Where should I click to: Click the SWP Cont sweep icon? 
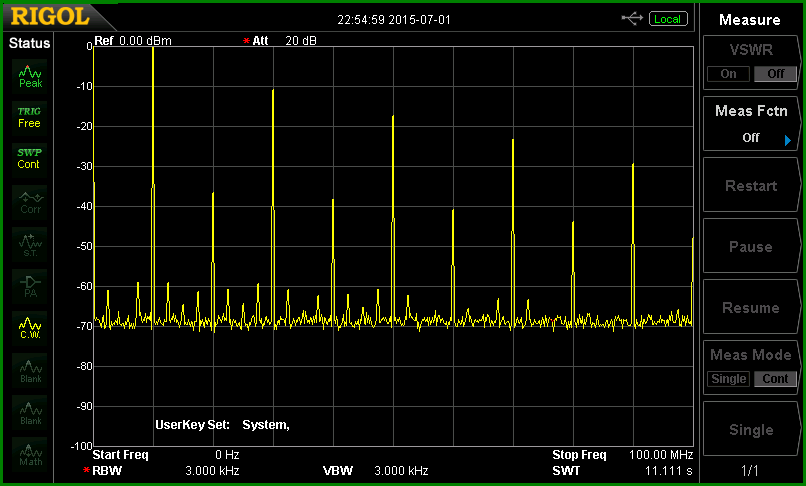click(30, 159)
